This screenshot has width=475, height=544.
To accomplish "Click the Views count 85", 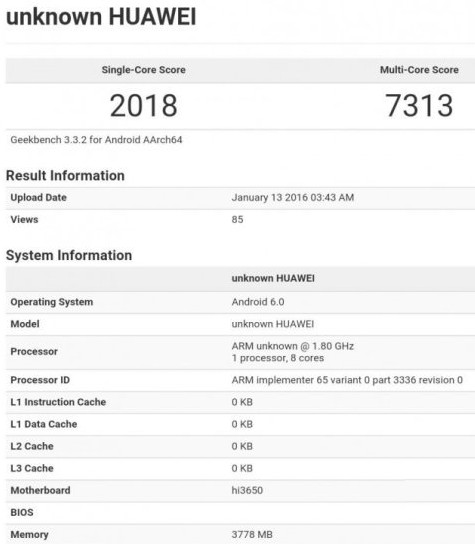I will 237,220.
